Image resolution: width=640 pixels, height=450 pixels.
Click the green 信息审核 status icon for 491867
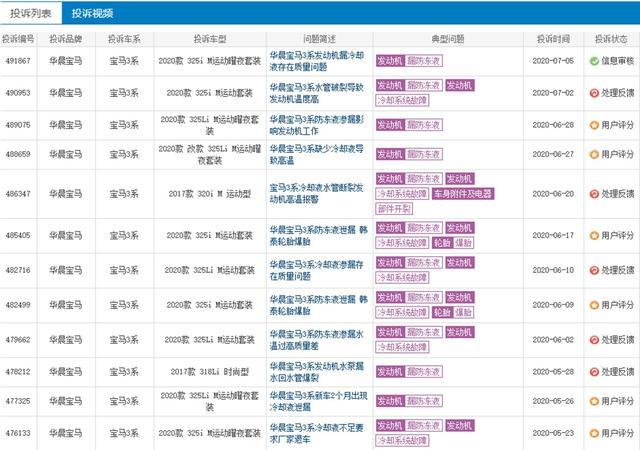594,61
